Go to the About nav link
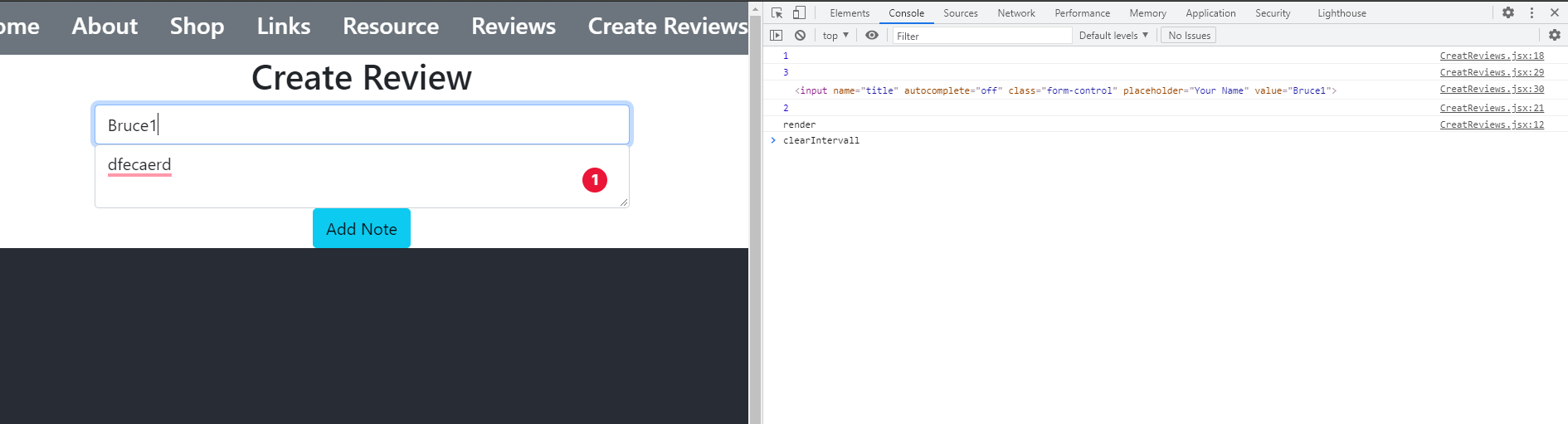1568x424 pixels. [105, 26]
